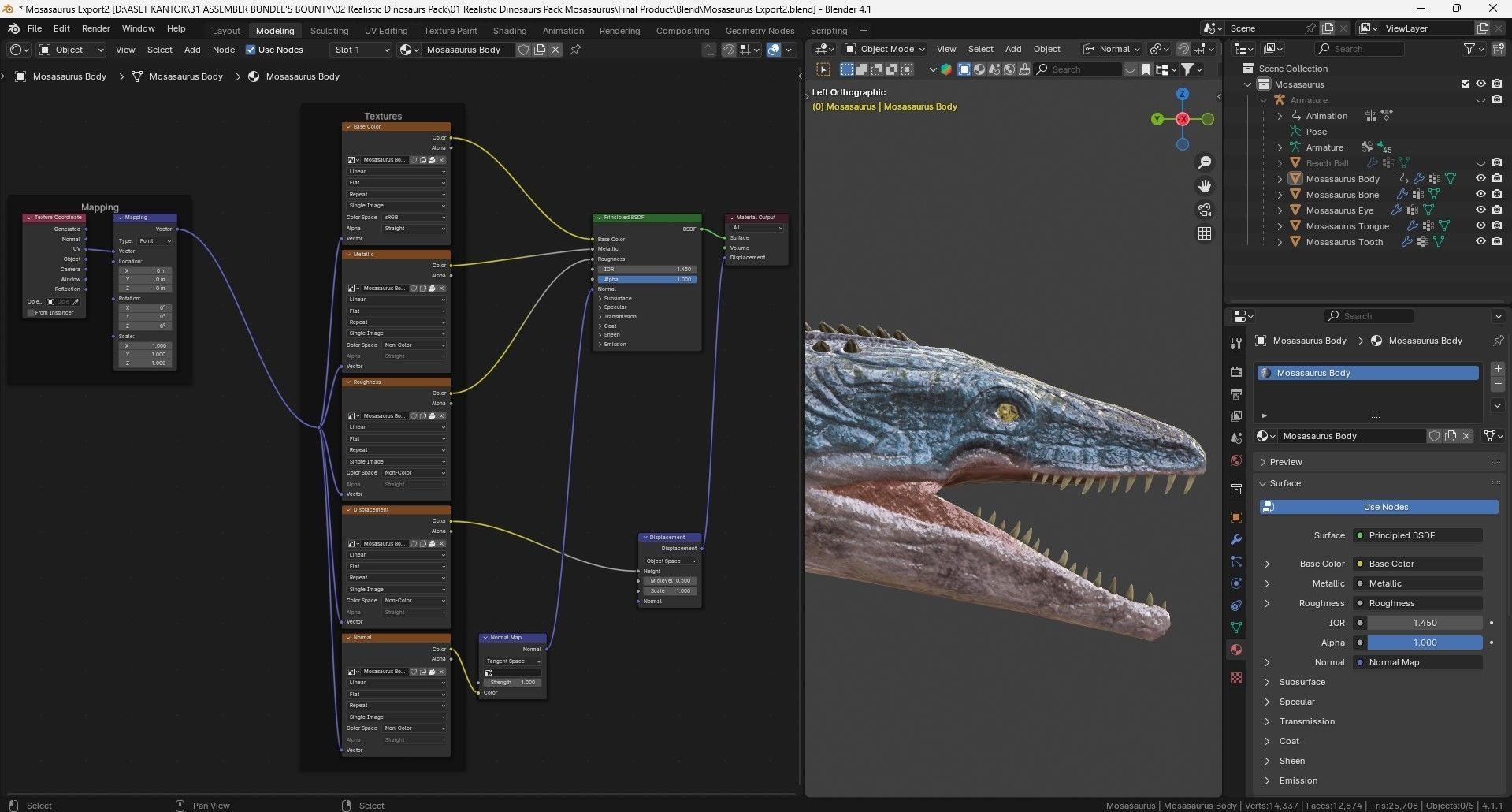Open the Texture properties checker tab icon
This screenshot has width=1512, height=812.
pos(1236,678)
